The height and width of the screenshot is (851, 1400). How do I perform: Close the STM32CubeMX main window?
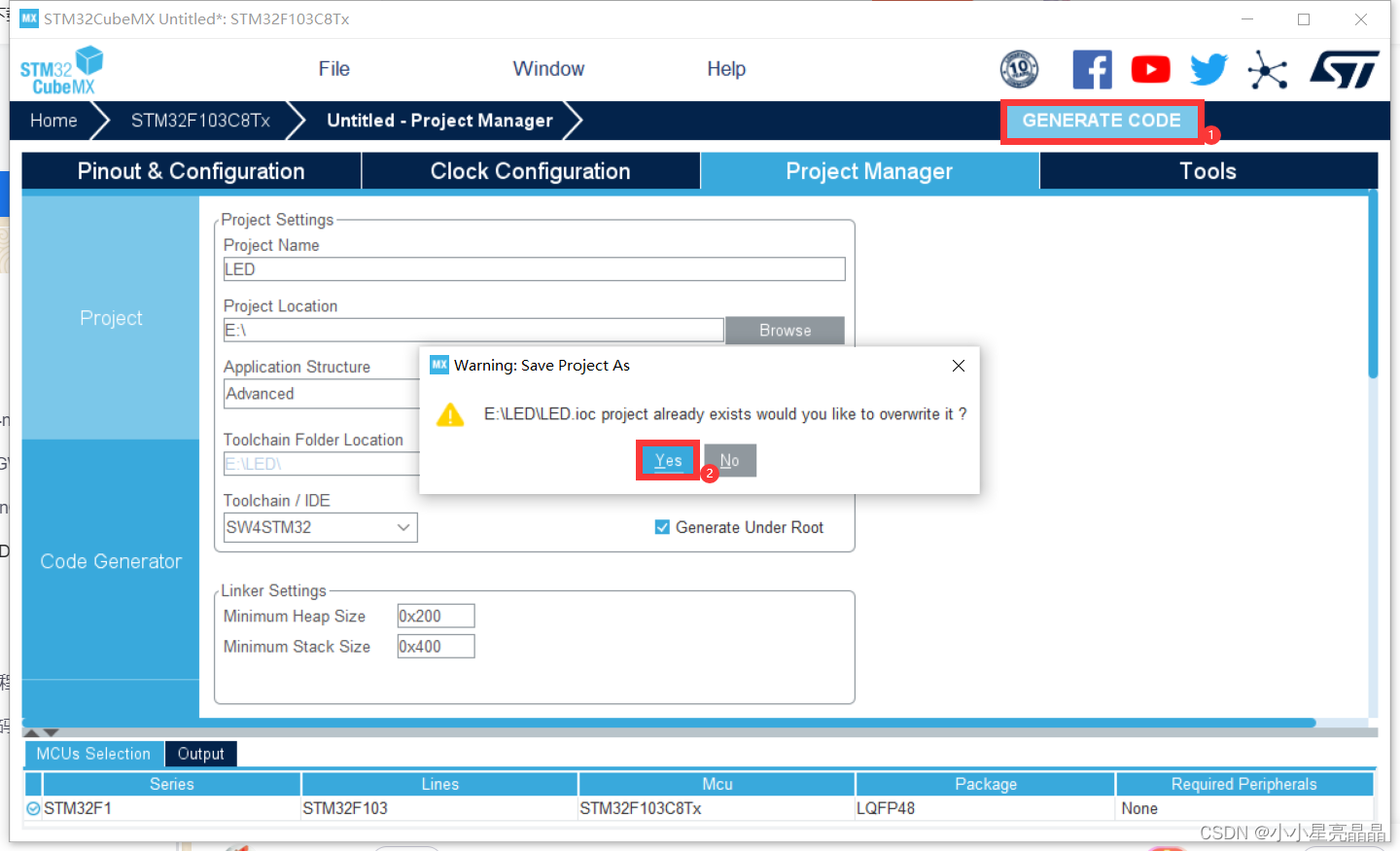point(1361,19)
